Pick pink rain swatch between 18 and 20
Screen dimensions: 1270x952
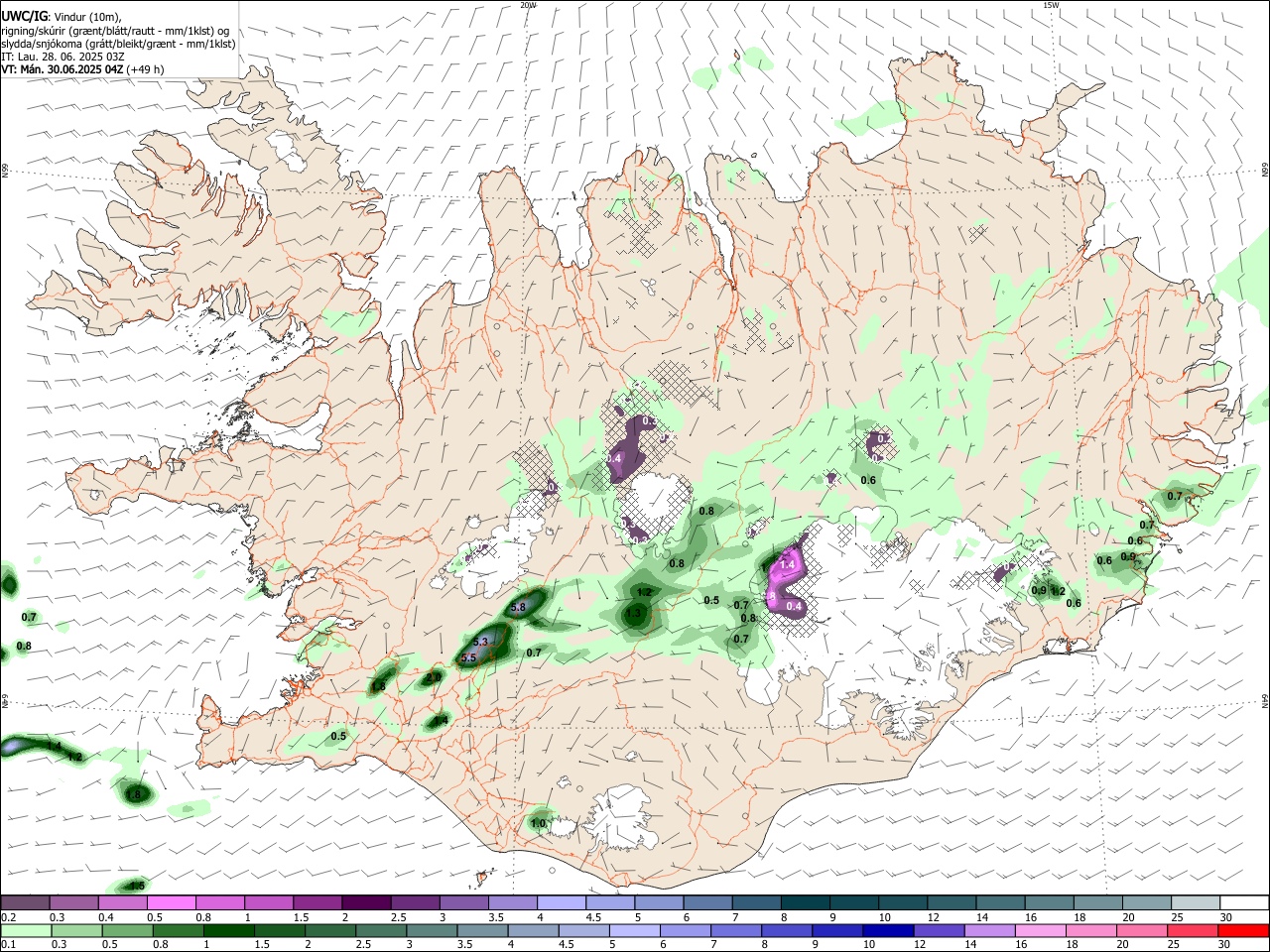coord(1091,930)
